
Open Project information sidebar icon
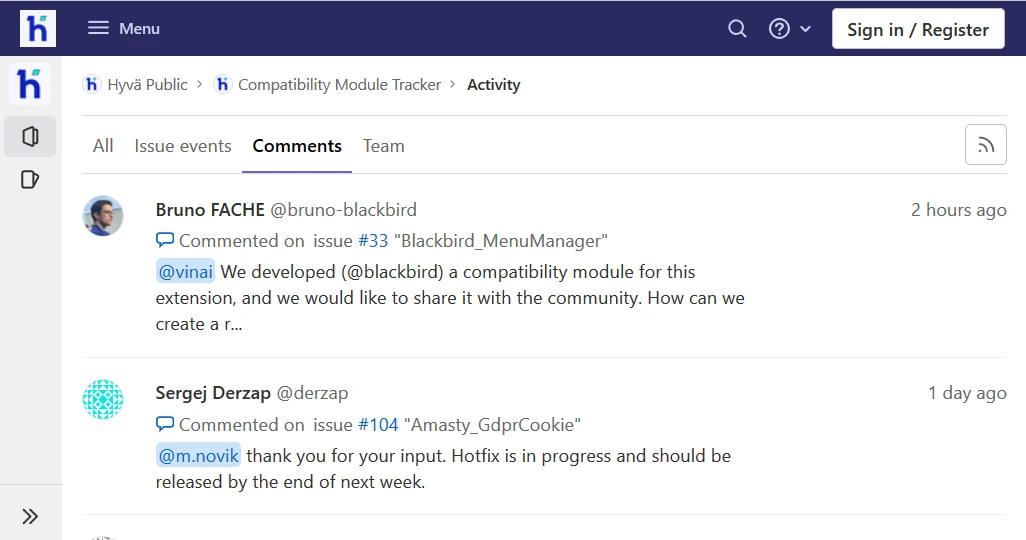[30, 136]
